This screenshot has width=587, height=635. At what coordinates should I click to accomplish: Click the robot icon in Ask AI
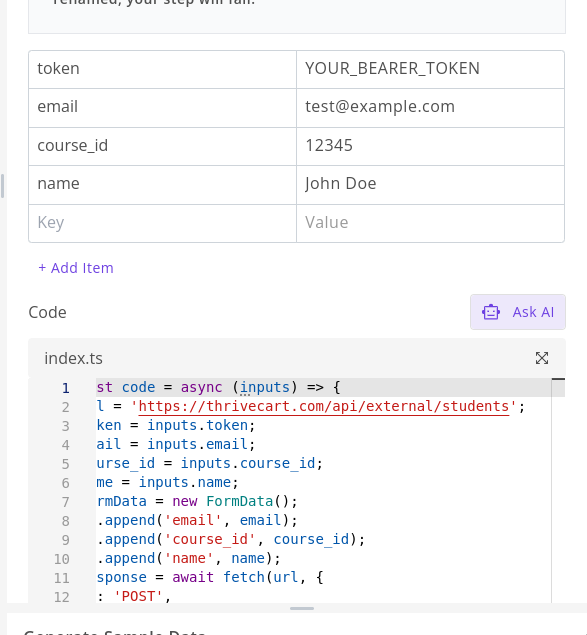(491, 312)
